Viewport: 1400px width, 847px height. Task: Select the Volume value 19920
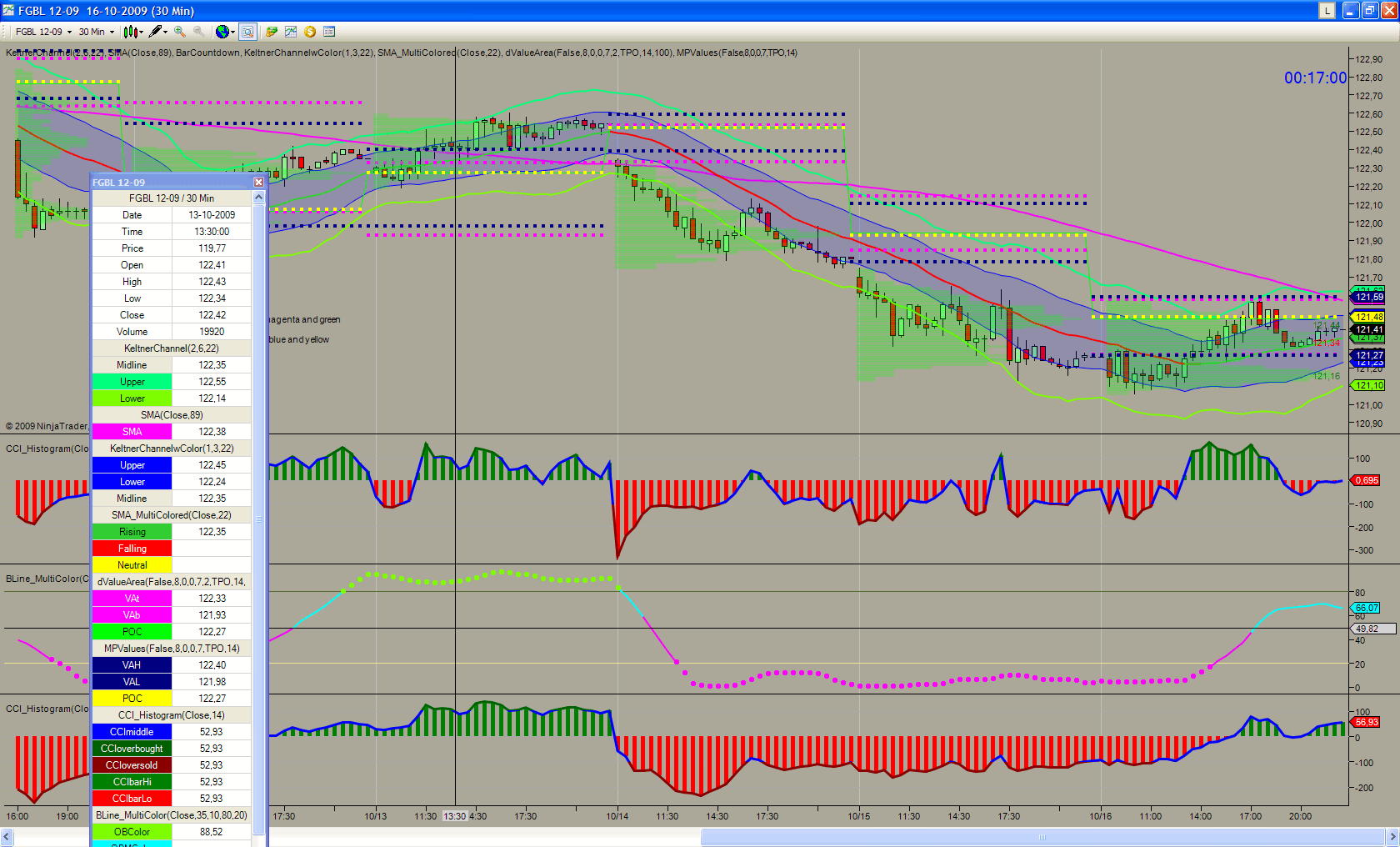coord(212,332)
